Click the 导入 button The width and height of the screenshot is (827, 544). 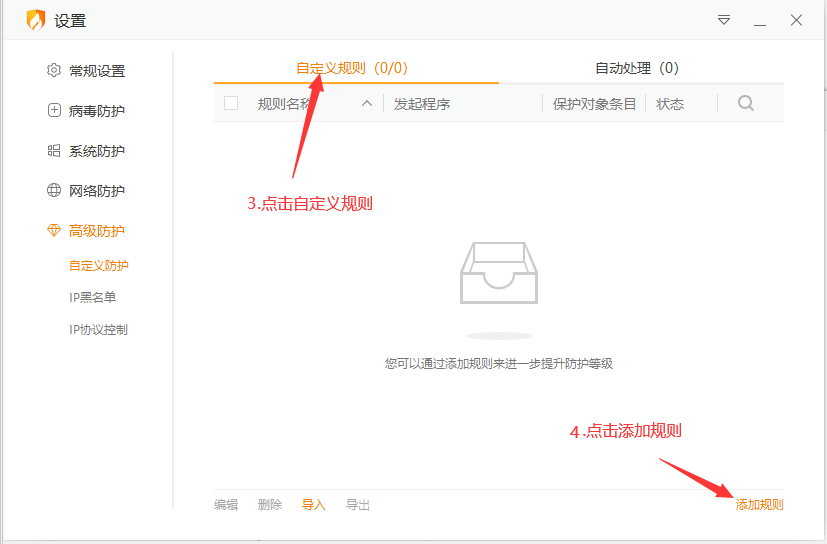(314, 505)
